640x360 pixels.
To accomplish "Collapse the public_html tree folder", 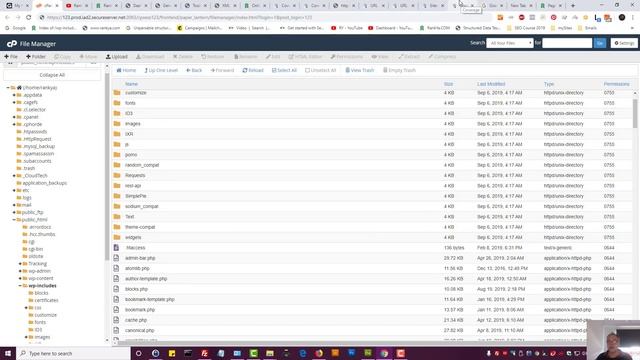I will [x=14, y=220].
